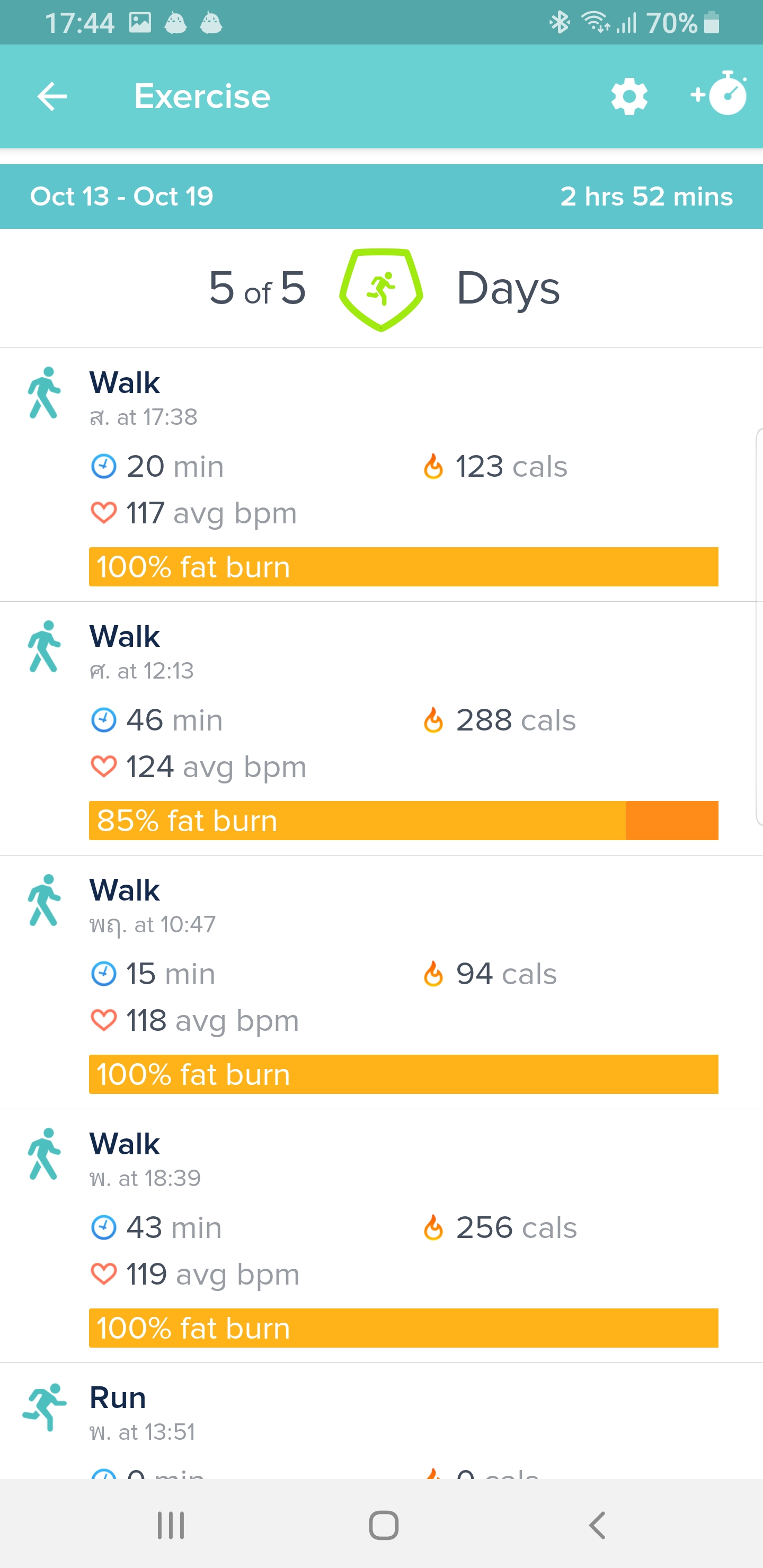Tap the clock icon next to 46 min

pos(103,719)
